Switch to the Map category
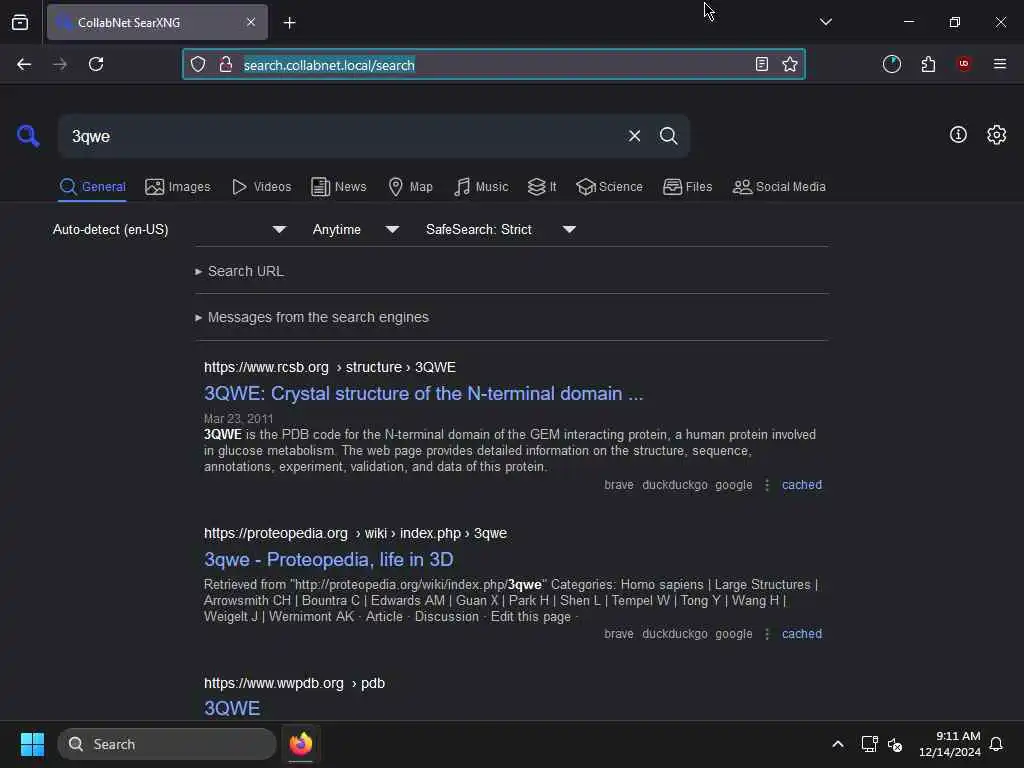The height and width of the screenshot is (768, 1024). click(x=410, y=187)
